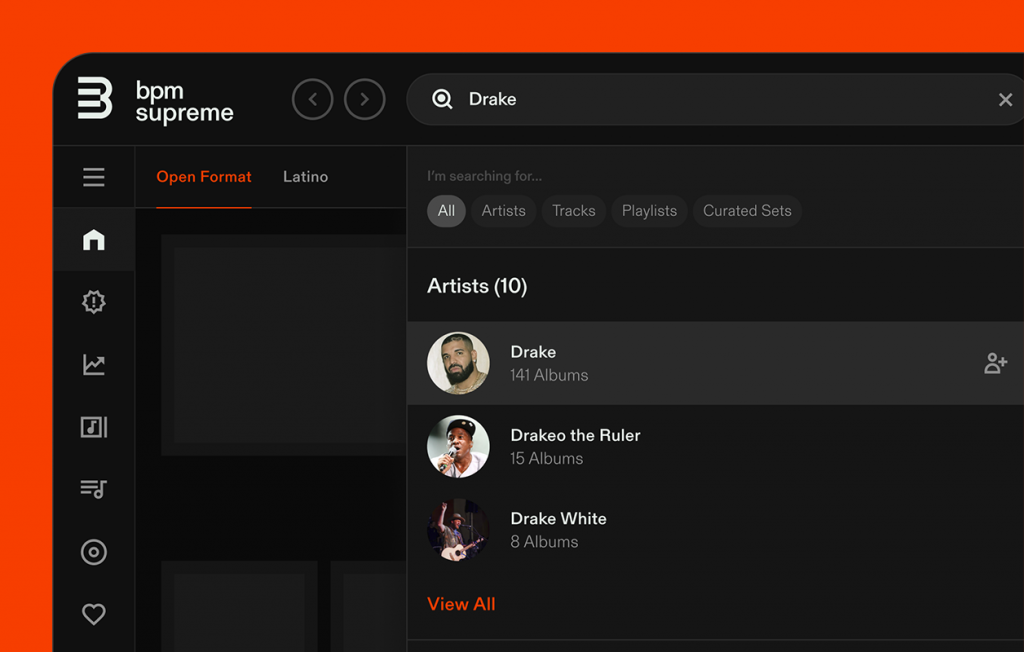Screen dimensions: 1024x652
Task: Click View All artists link
Action: pos(461,604)
